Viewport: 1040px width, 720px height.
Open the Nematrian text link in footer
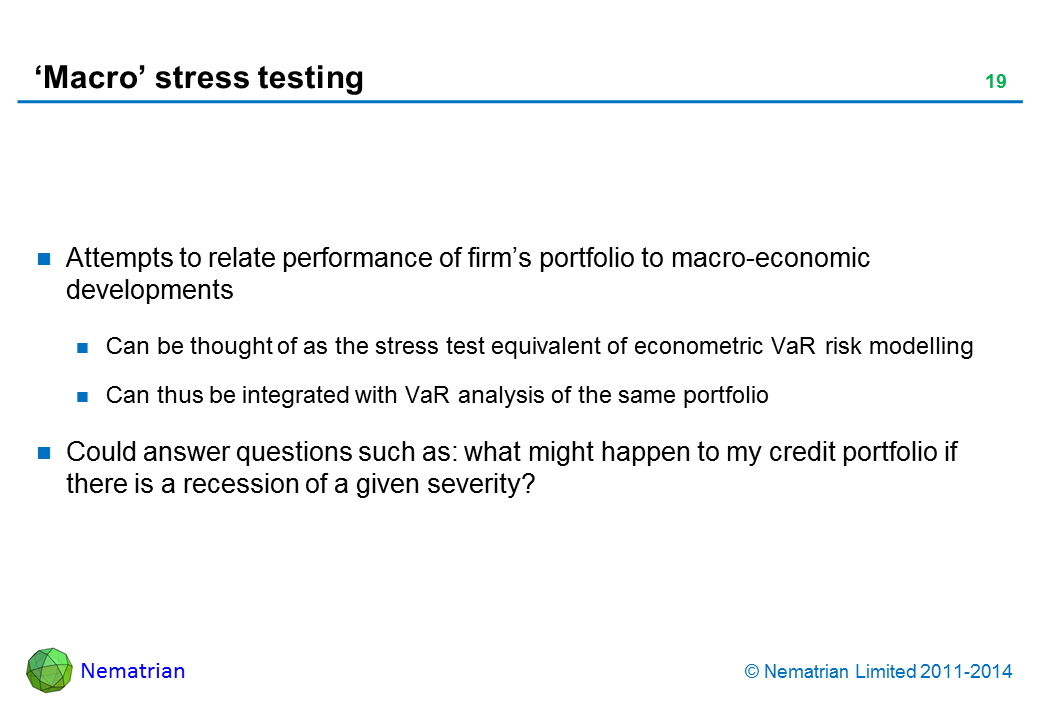pos(132,671)
